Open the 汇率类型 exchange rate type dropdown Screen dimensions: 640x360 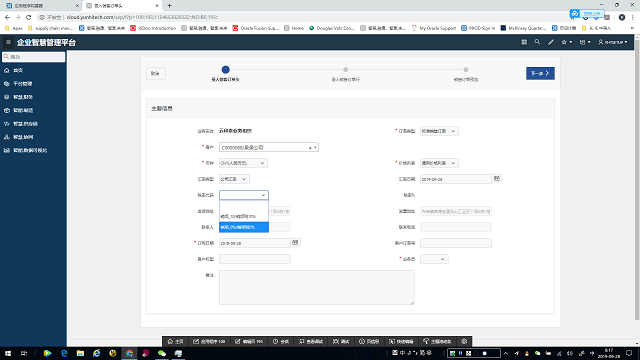point(234,179)
